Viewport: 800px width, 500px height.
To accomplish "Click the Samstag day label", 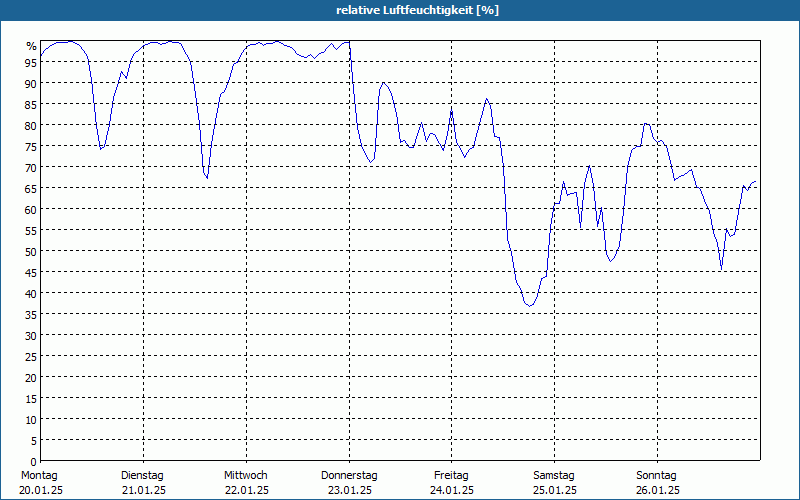I will [x=554, y=475].
